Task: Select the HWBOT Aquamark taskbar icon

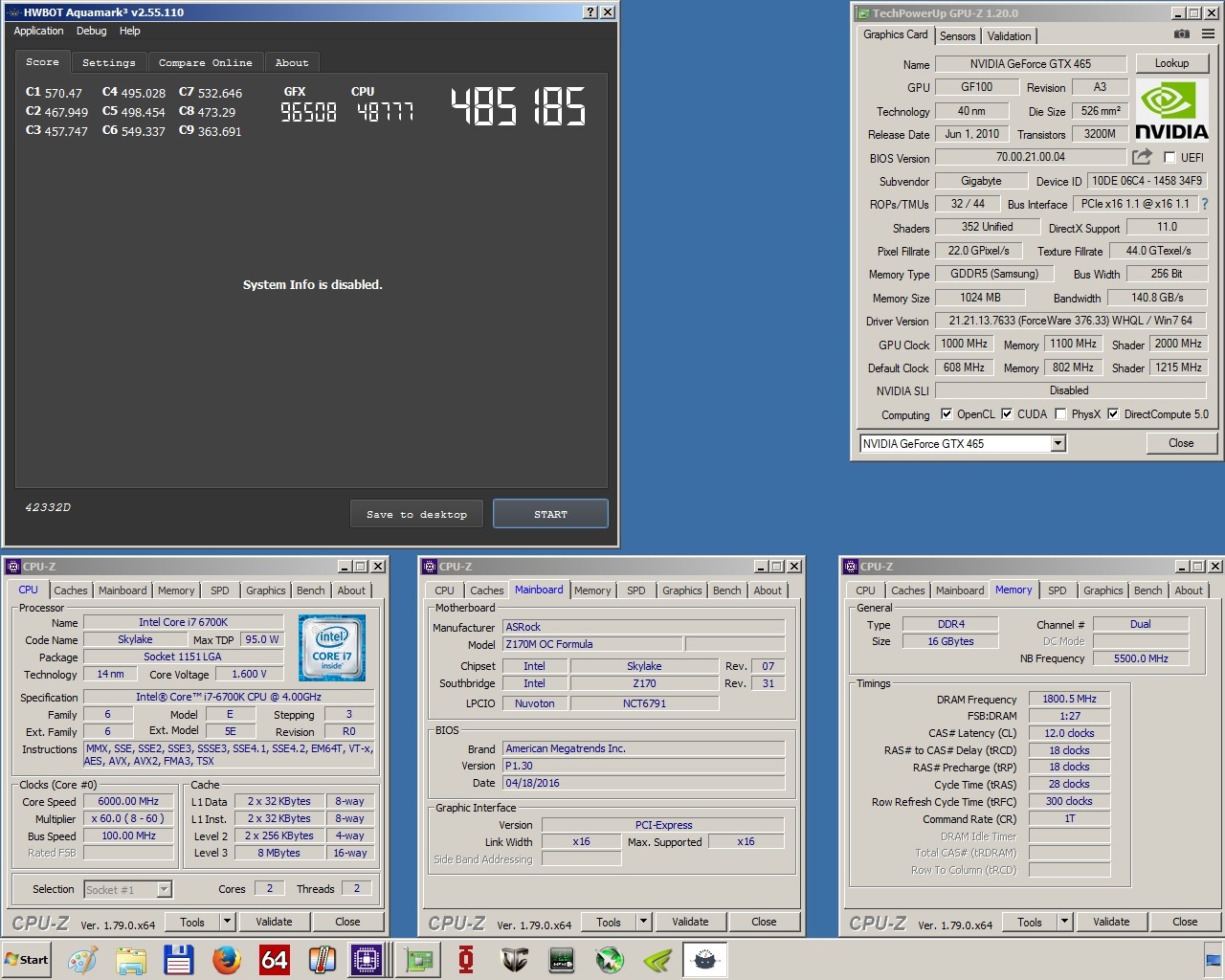Action: (705, 960)
